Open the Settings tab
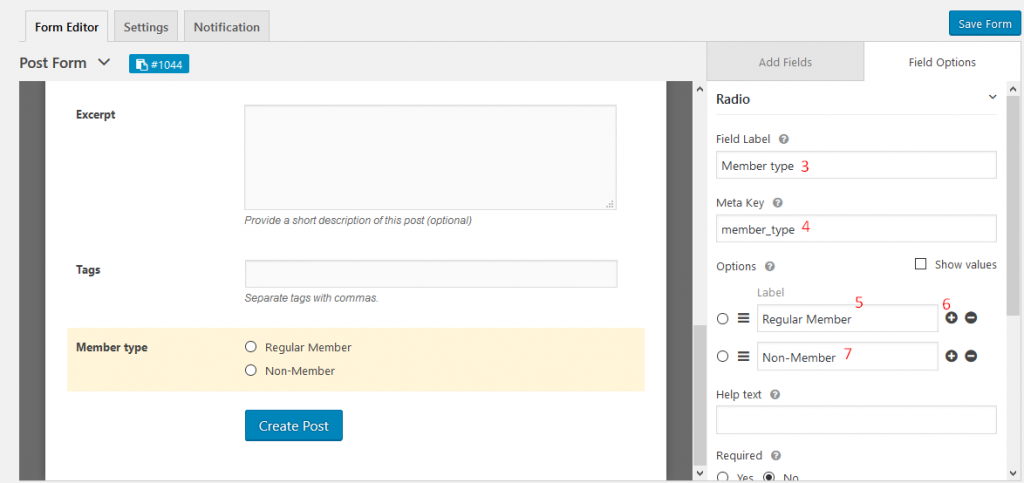The width and height of the screenshot is (1024, 483). coord(146,27)
